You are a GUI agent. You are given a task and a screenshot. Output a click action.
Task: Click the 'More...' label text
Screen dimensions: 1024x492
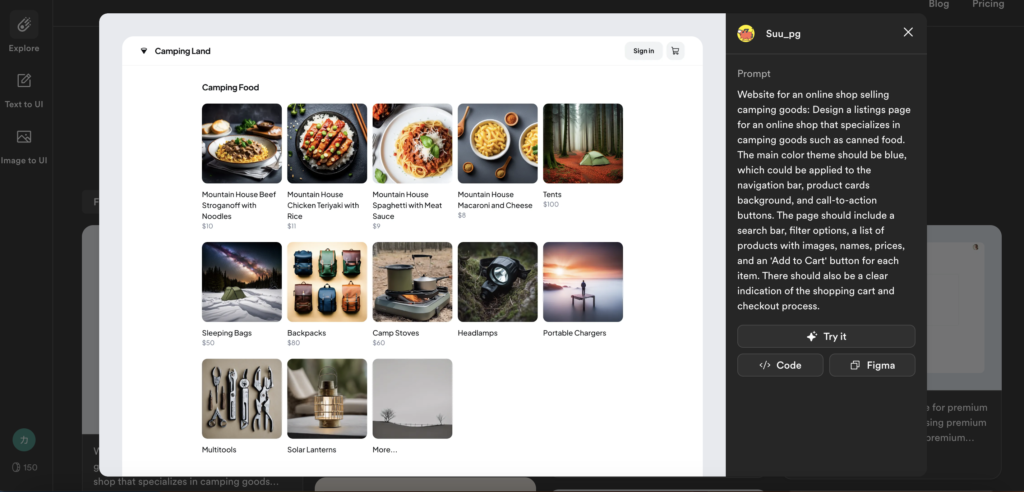click(385, 450)
